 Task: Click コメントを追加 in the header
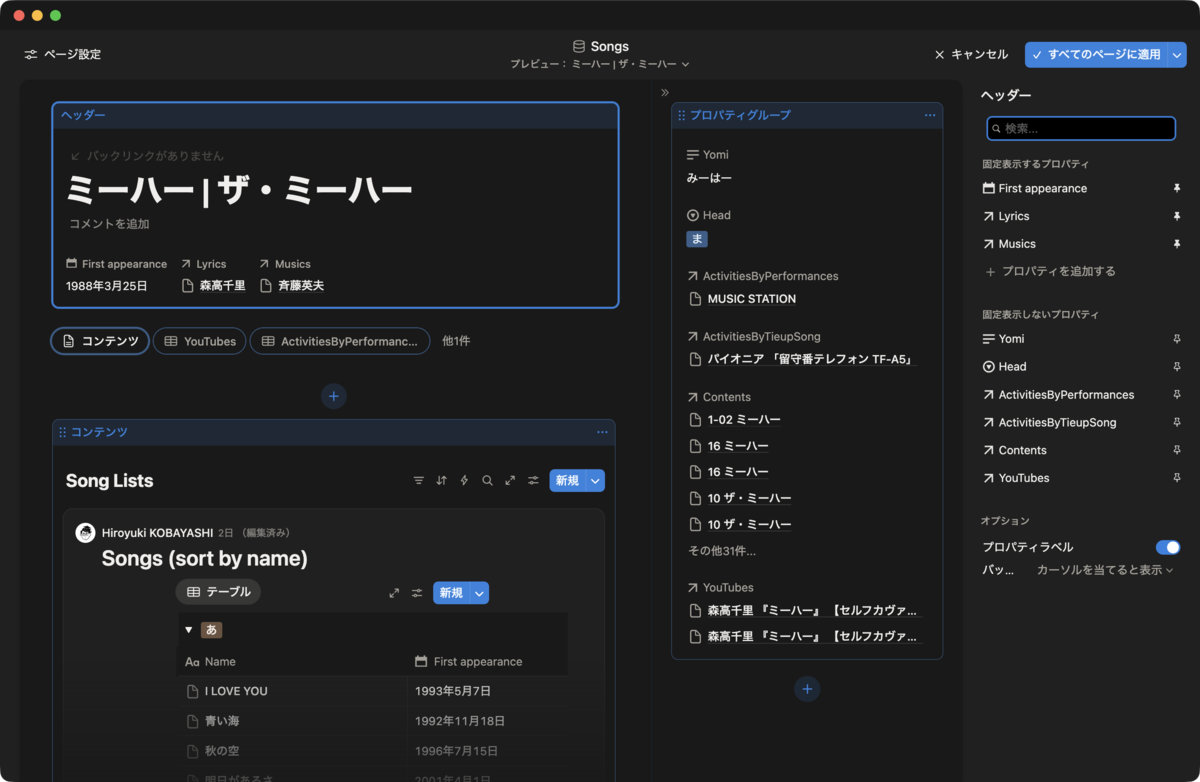click(109, 224)
